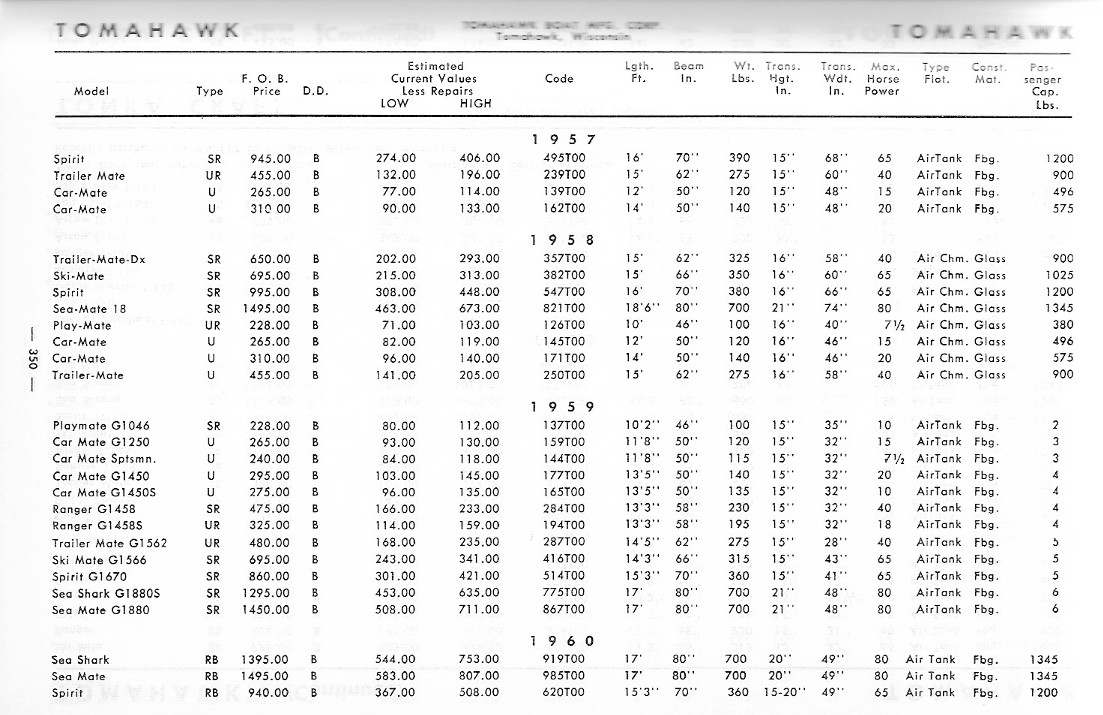Viewport: 1103px width, 715px height.
Task: Click page number 350 in the margin
Action: [32, 359]
